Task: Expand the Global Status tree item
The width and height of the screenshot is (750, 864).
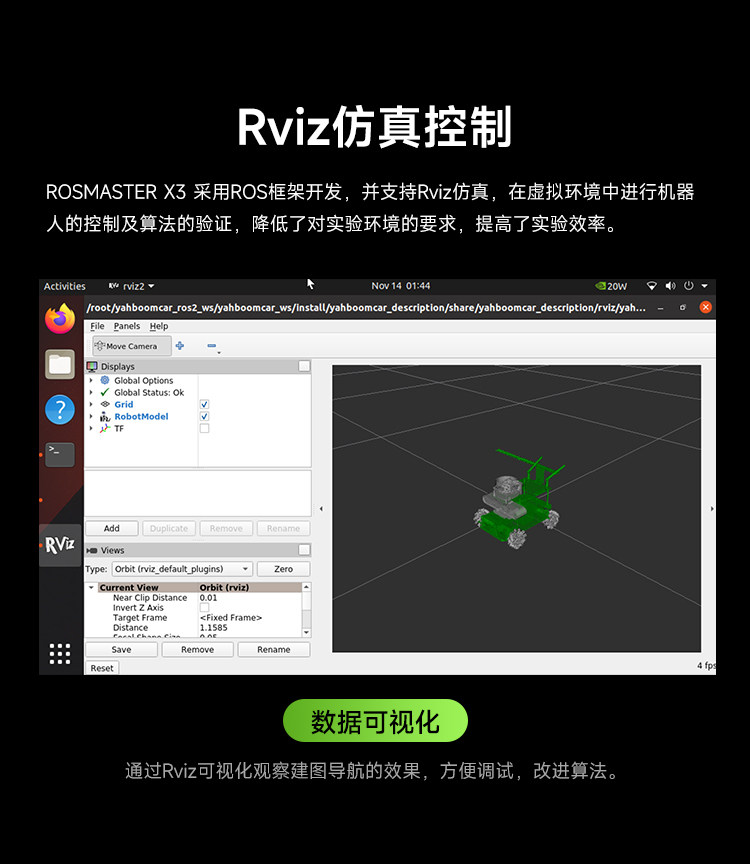Action: [x=91, y=392]
